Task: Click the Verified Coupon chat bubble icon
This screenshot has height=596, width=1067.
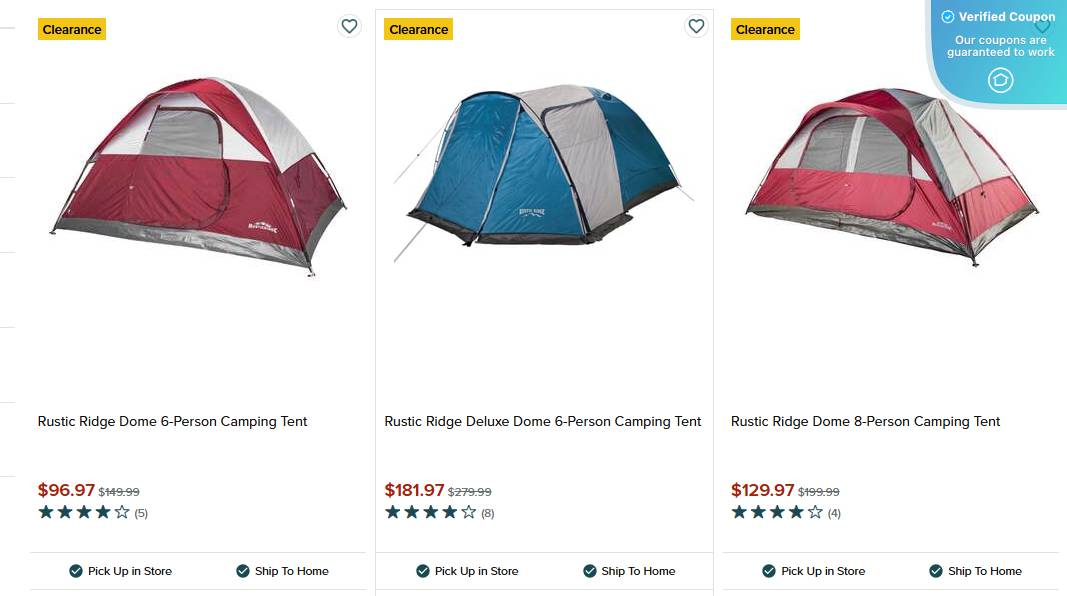Action: pyautogui.click(x=1000, y=81)
